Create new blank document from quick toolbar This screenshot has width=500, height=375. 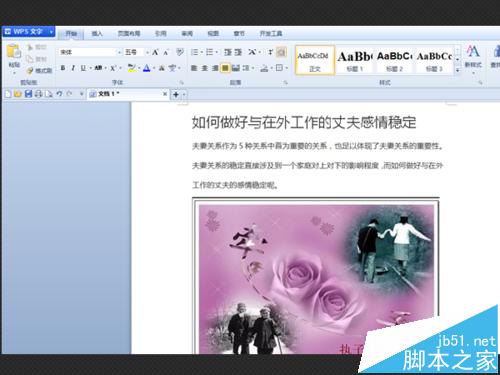click(x=8, y=94)
